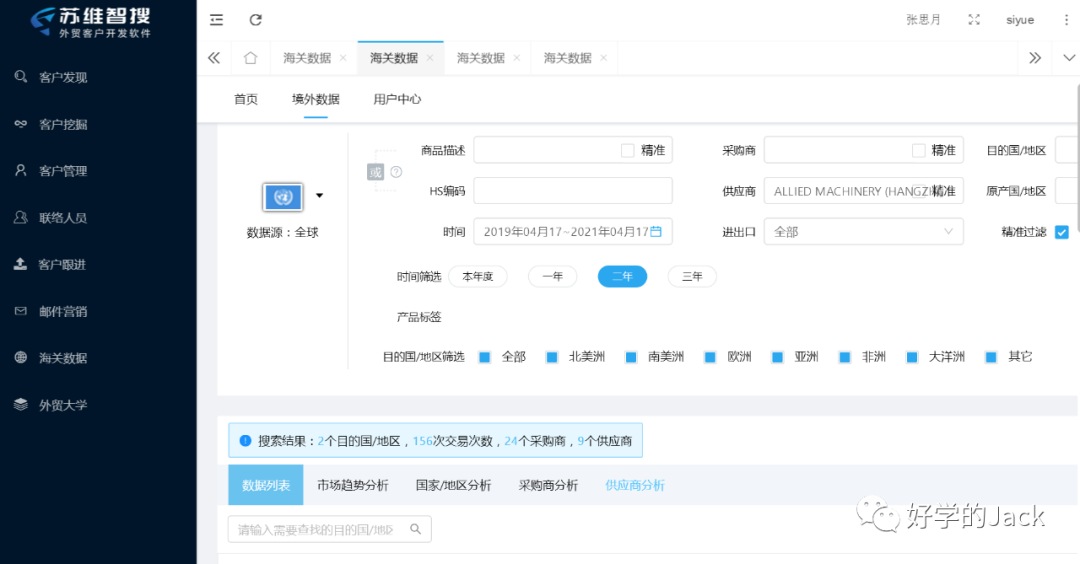Toggle the 南美洲 region checkbox
1080x564 pixels.
pyautogui.click(x=631, y=357)
